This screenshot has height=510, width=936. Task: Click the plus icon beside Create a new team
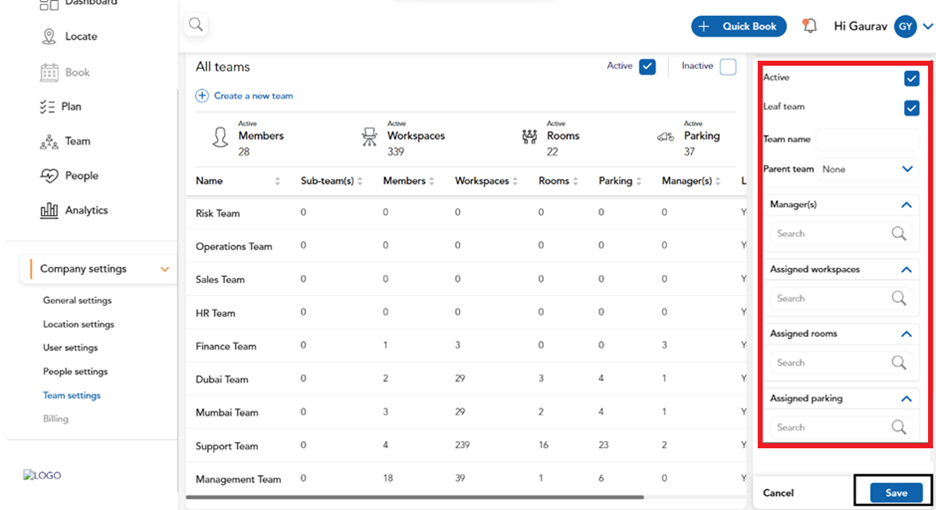202,96
